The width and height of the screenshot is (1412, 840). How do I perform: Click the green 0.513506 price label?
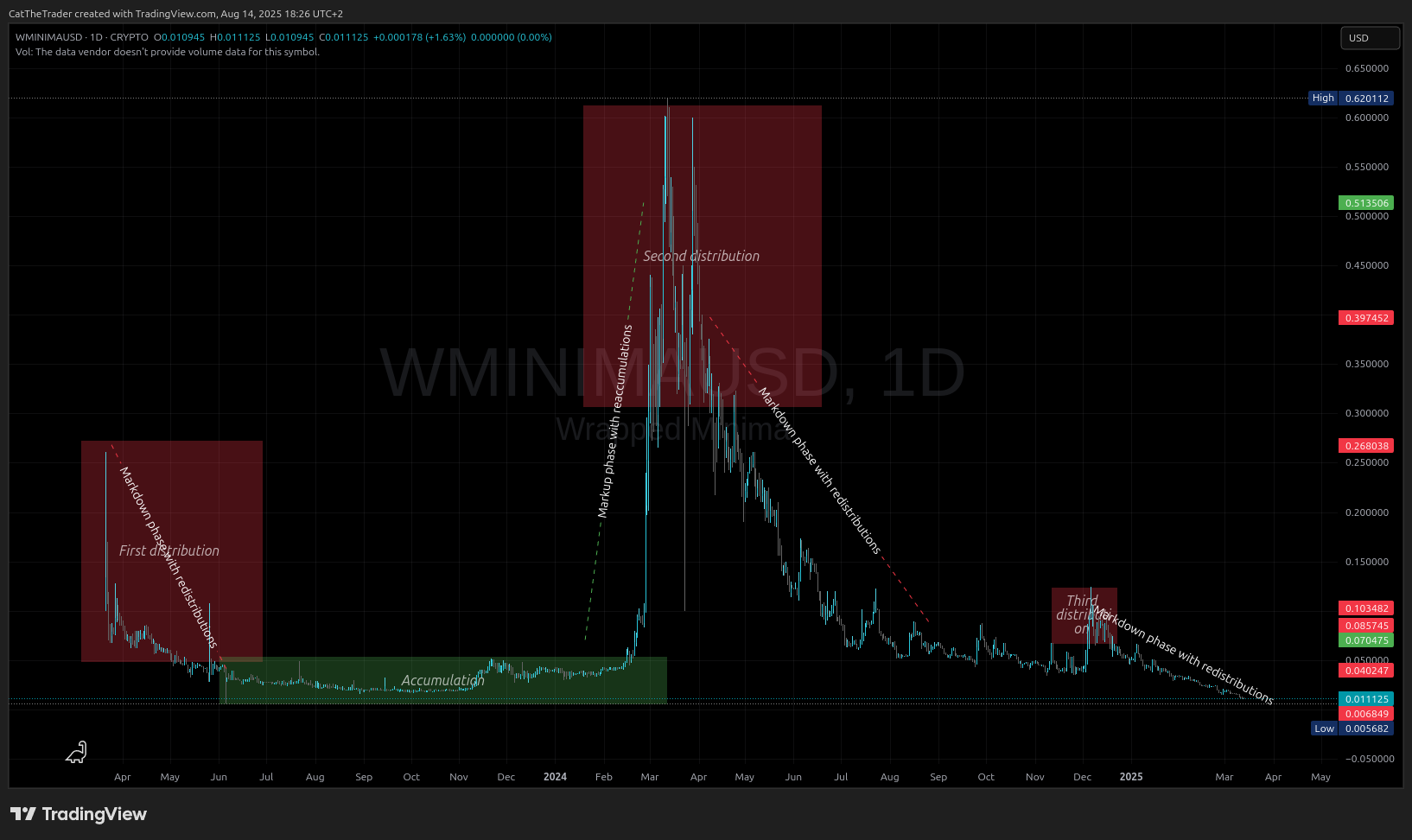click(x=1366, y=203)
